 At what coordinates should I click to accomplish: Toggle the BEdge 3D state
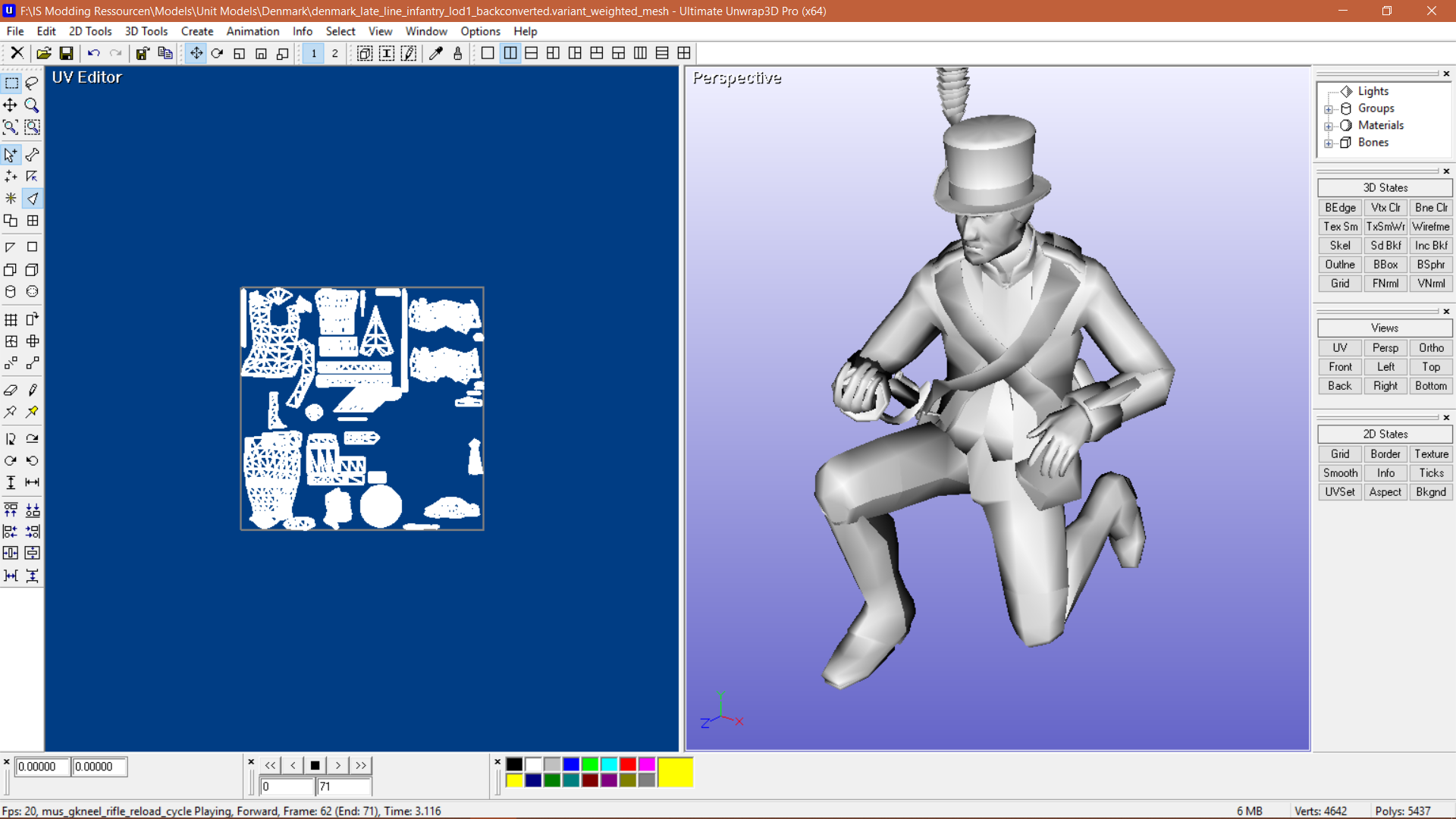tap(1340, 208)
